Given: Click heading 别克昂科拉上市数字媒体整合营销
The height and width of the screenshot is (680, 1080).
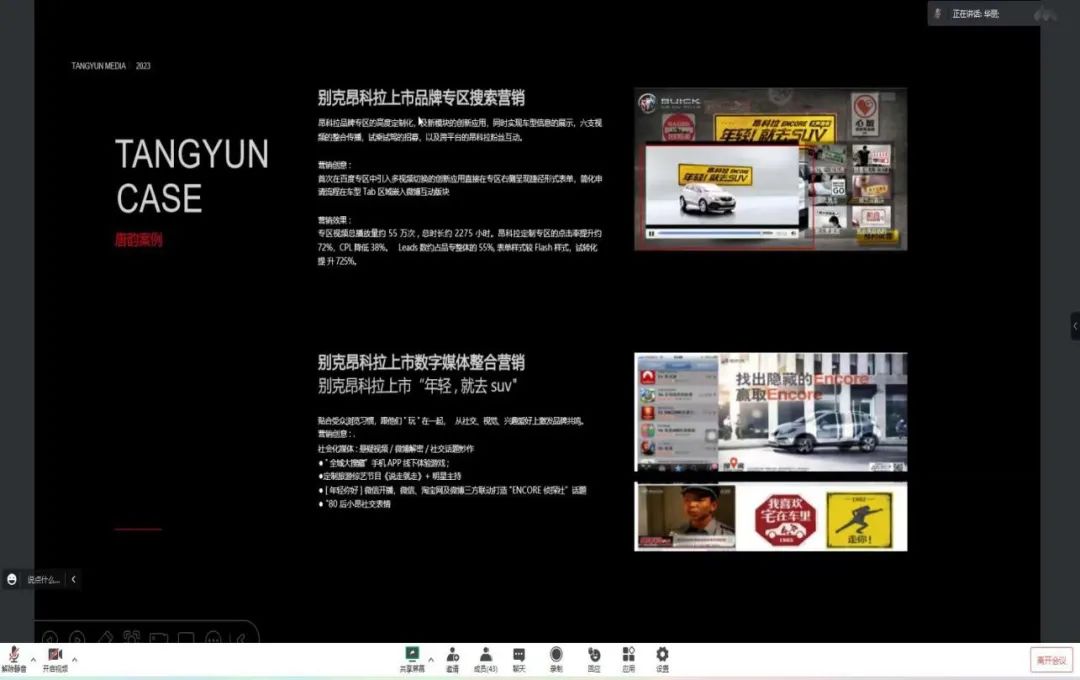Looking at the screenshot, I should pyautogui.click(x=421, y=362).
